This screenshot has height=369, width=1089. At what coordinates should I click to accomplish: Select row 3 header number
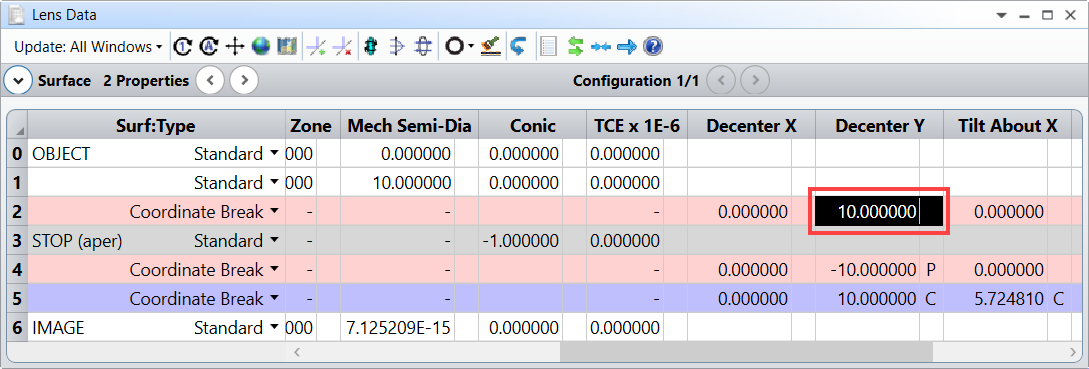17,240
